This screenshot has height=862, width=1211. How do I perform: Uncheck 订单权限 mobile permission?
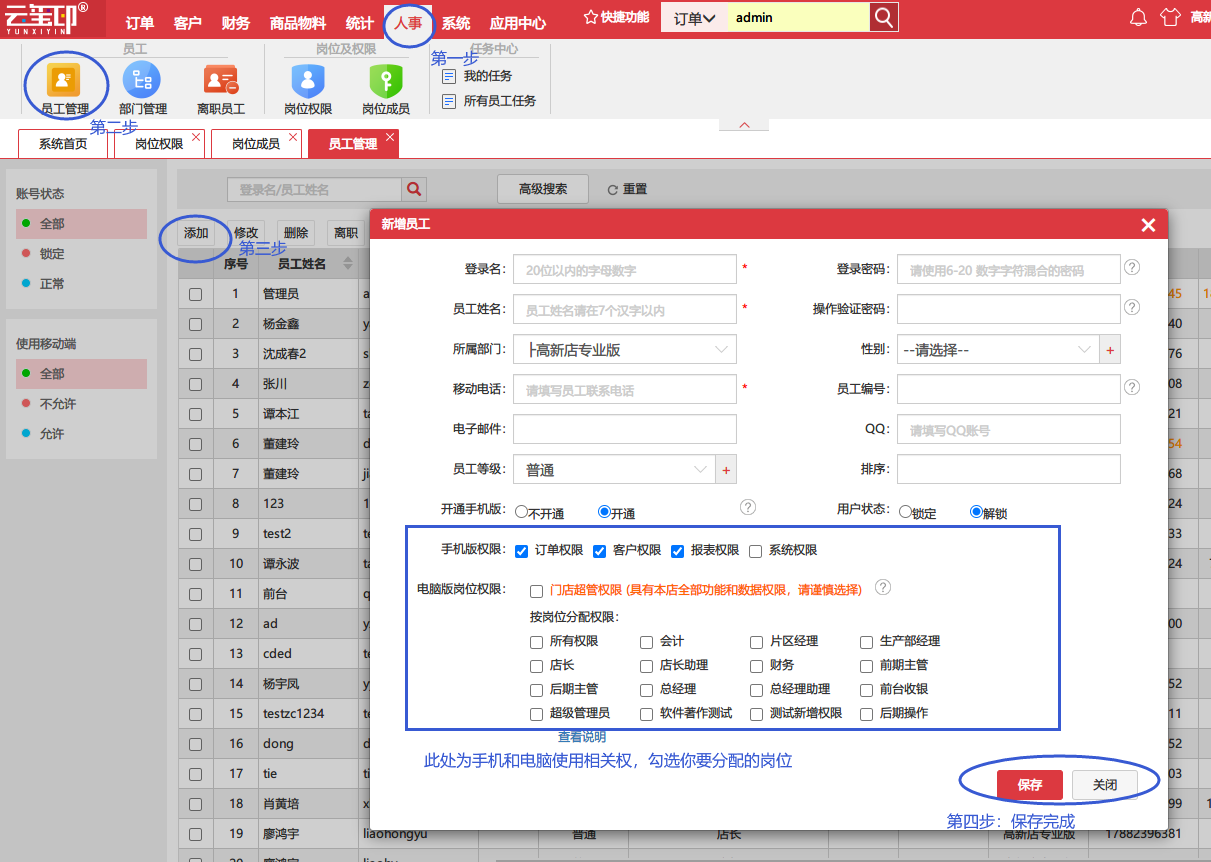pos(522,551)
